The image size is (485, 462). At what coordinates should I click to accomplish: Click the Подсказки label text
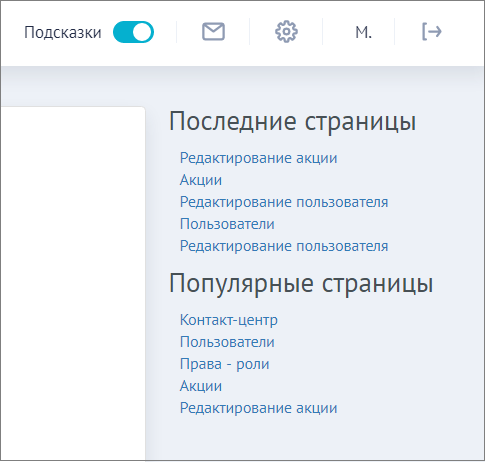tap(63, 33)
